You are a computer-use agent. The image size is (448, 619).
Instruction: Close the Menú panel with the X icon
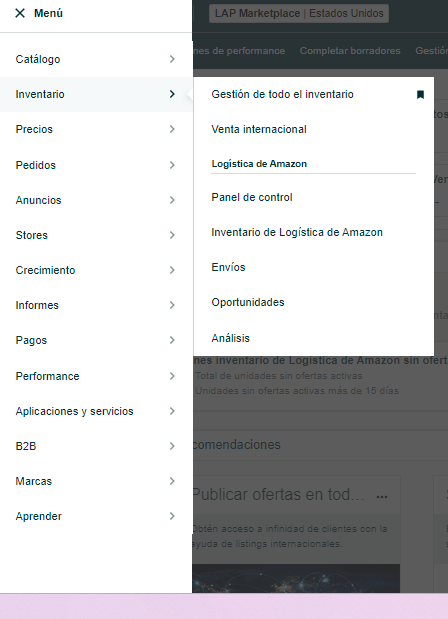20,13
